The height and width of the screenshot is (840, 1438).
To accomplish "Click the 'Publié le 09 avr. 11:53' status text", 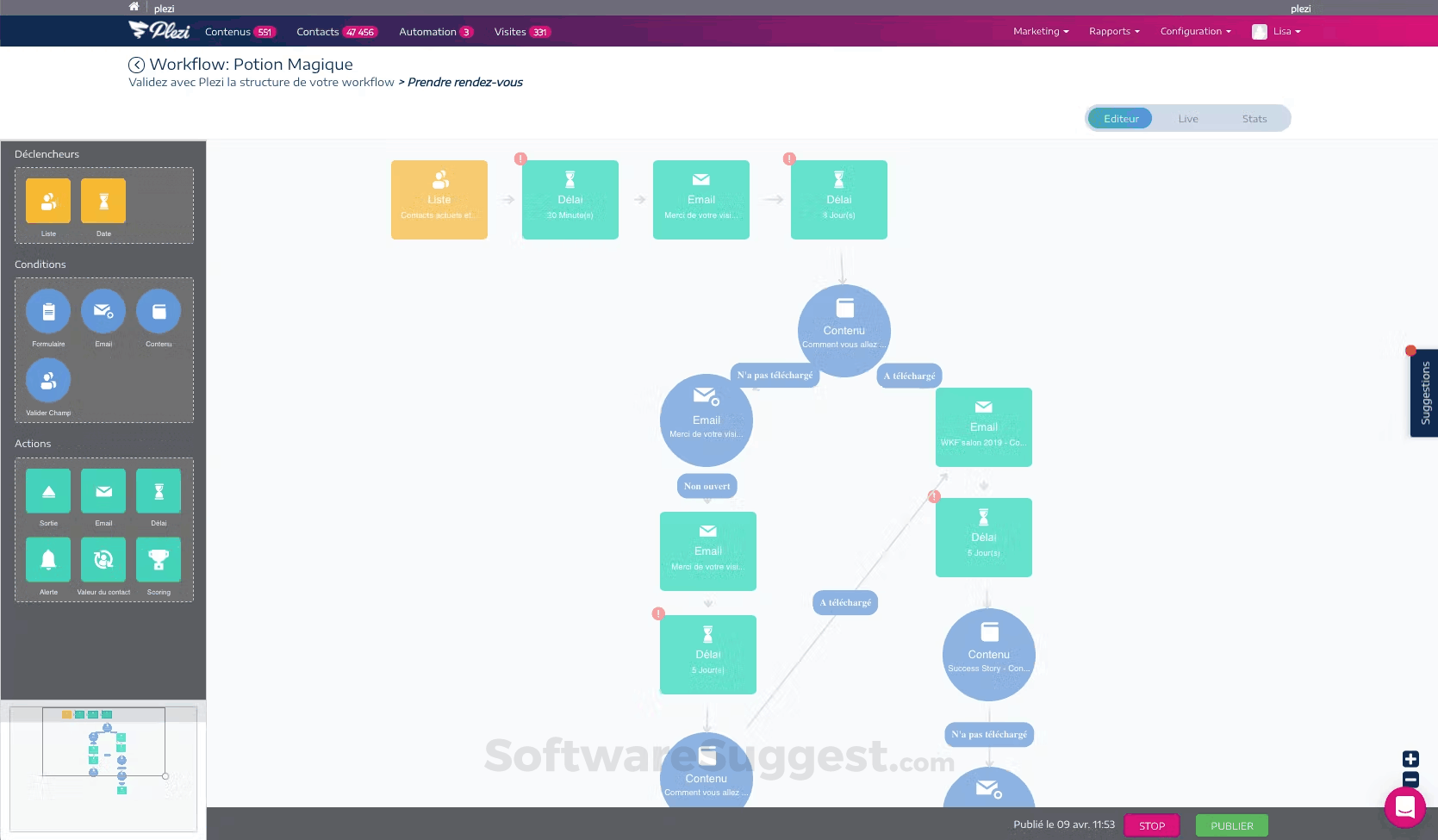I will 1064,824.
